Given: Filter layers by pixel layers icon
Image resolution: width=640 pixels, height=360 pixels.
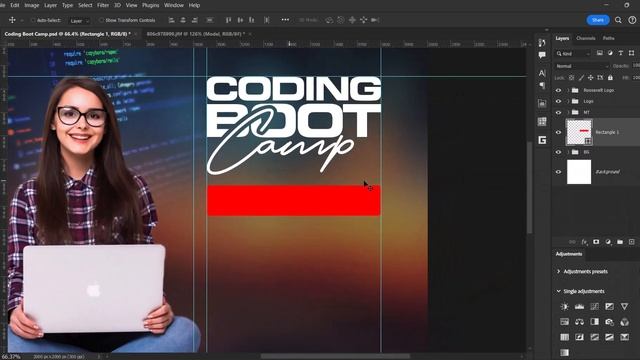Looking at the screenshot, I should 600,53.
